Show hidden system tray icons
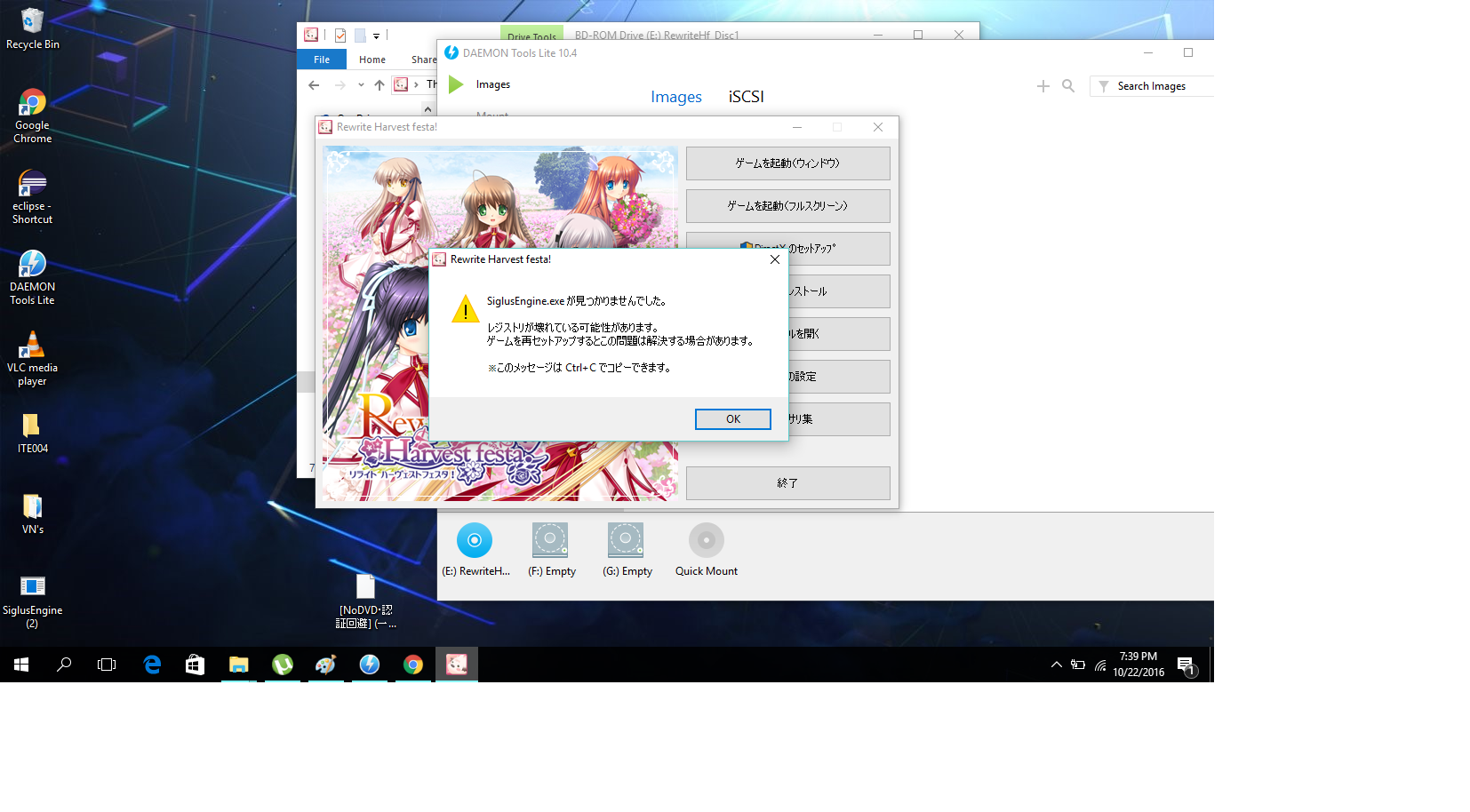Screen dimensions: 1470x812 (x=1056, y=665)
